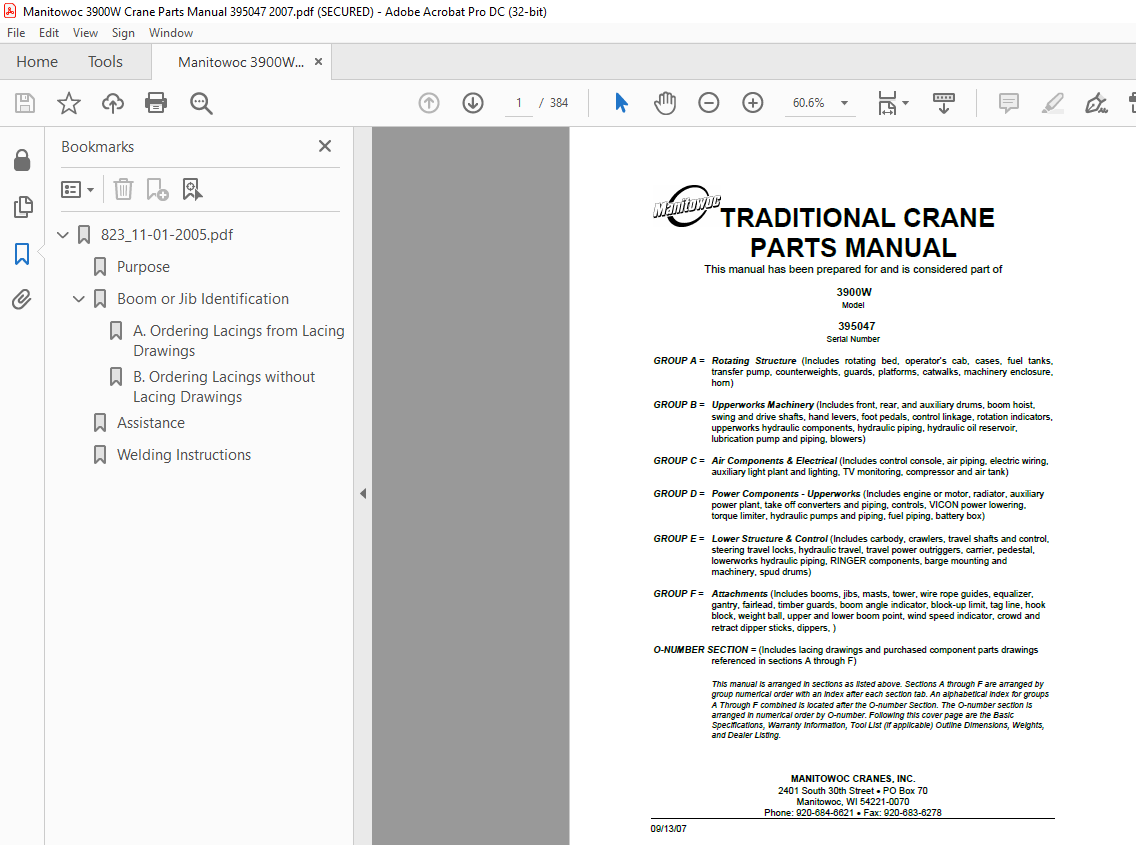Open security lock panel in sidebar
Viewport: 1136px width, 845px height.
(22, 160)
